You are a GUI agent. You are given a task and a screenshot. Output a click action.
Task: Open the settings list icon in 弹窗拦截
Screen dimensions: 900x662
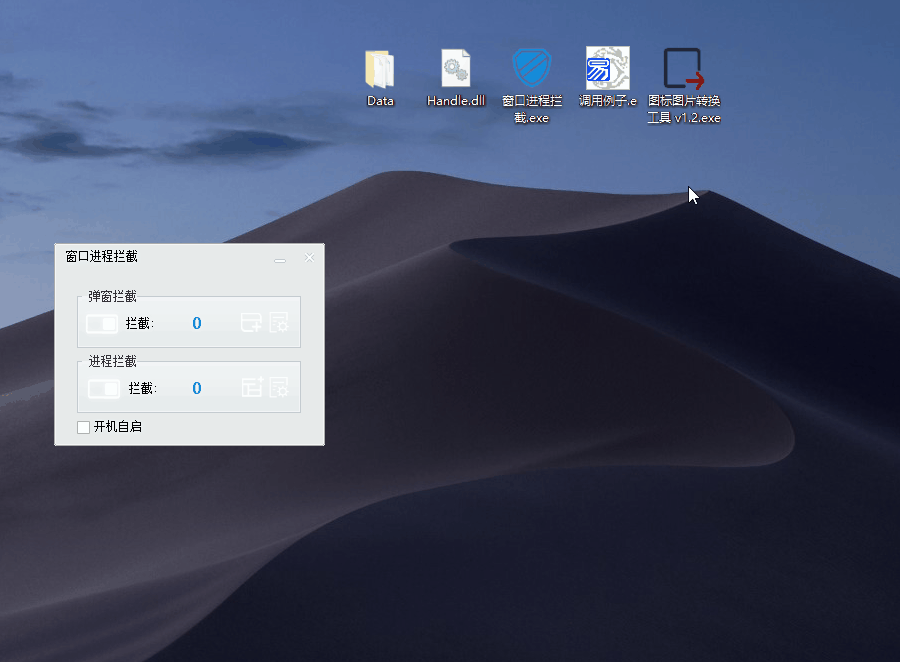pos(279,323)
